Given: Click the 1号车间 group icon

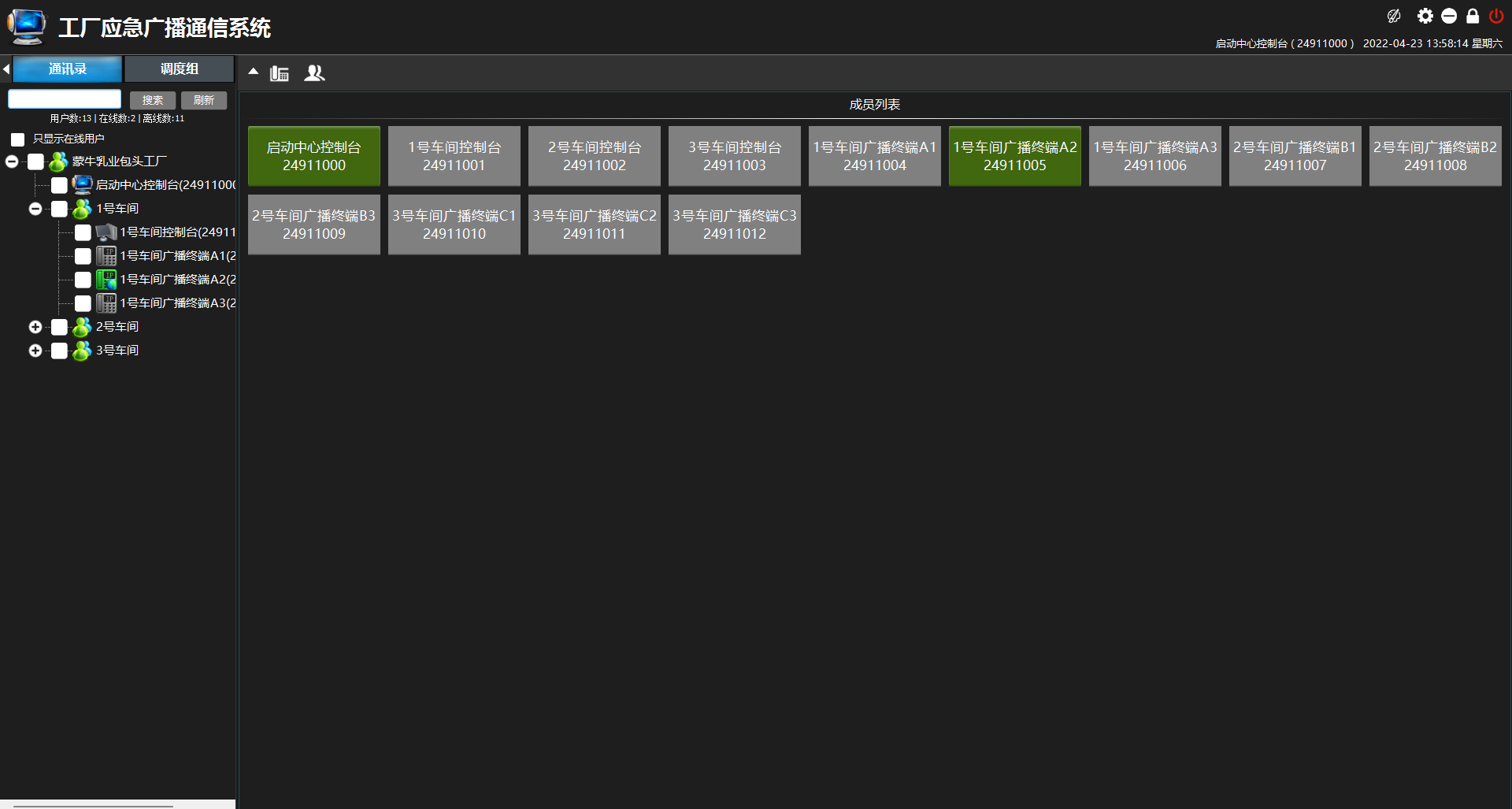Looking at the screenshot, I should (82, 209).
